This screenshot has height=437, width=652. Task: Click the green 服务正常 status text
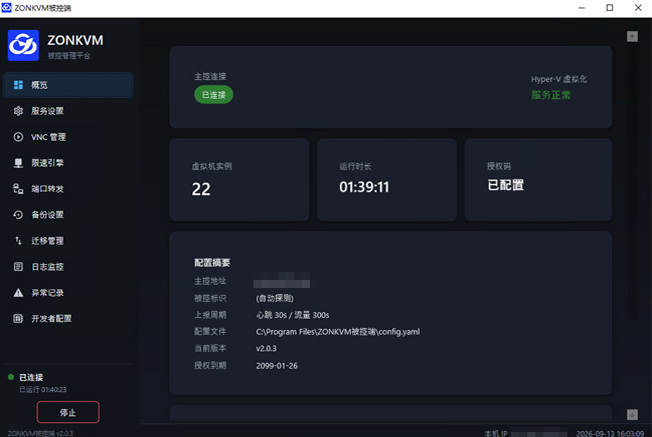pos(551,95)
